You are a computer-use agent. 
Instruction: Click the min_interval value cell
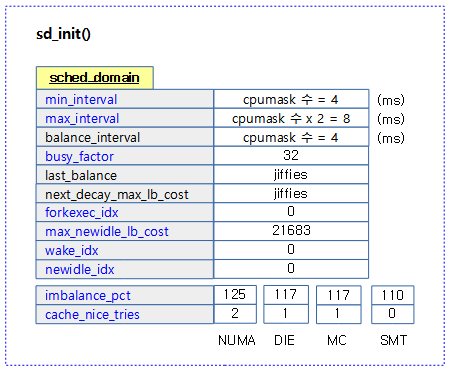(x=291, y=99)
